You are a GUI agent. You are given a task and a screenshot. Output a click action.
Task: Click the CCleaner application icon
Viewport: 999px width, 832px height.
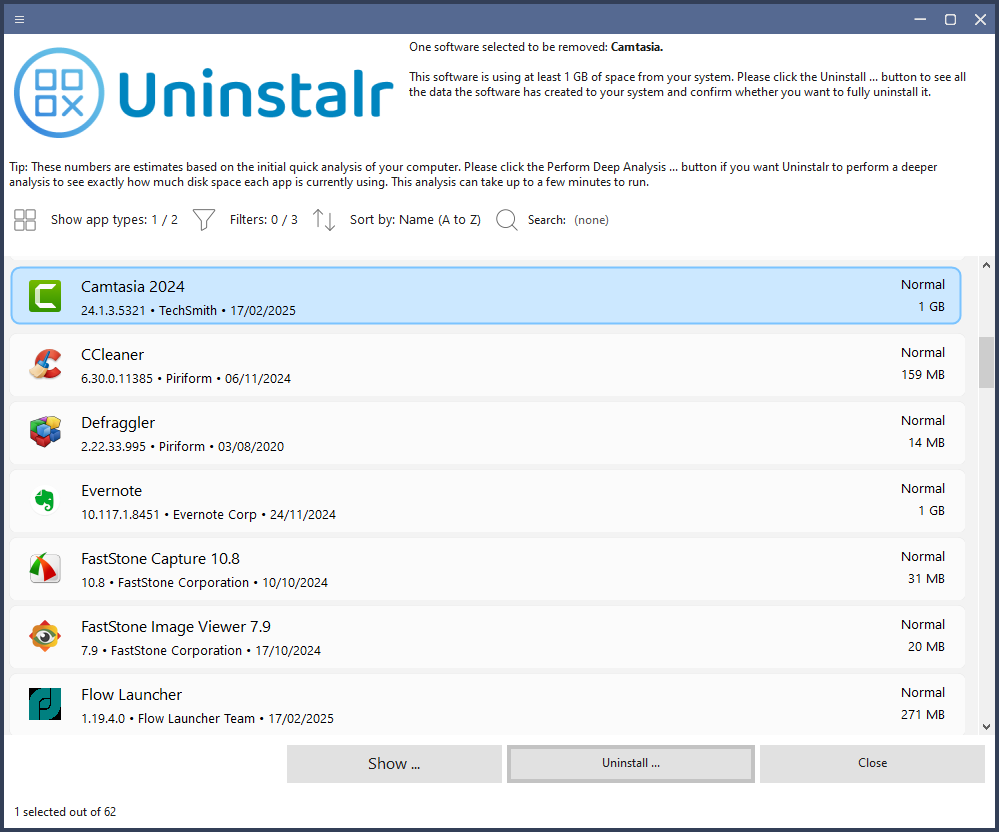[x=44, y=363]
